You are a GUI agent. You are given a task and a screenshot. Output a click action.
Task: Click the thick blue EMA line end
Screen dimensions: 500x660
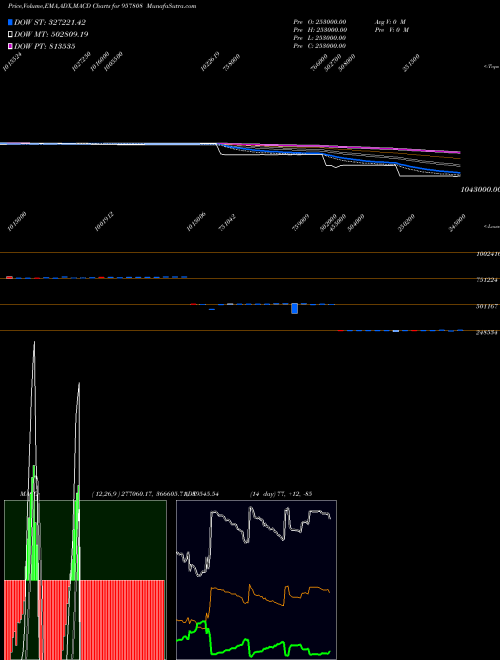click(459, 173)
